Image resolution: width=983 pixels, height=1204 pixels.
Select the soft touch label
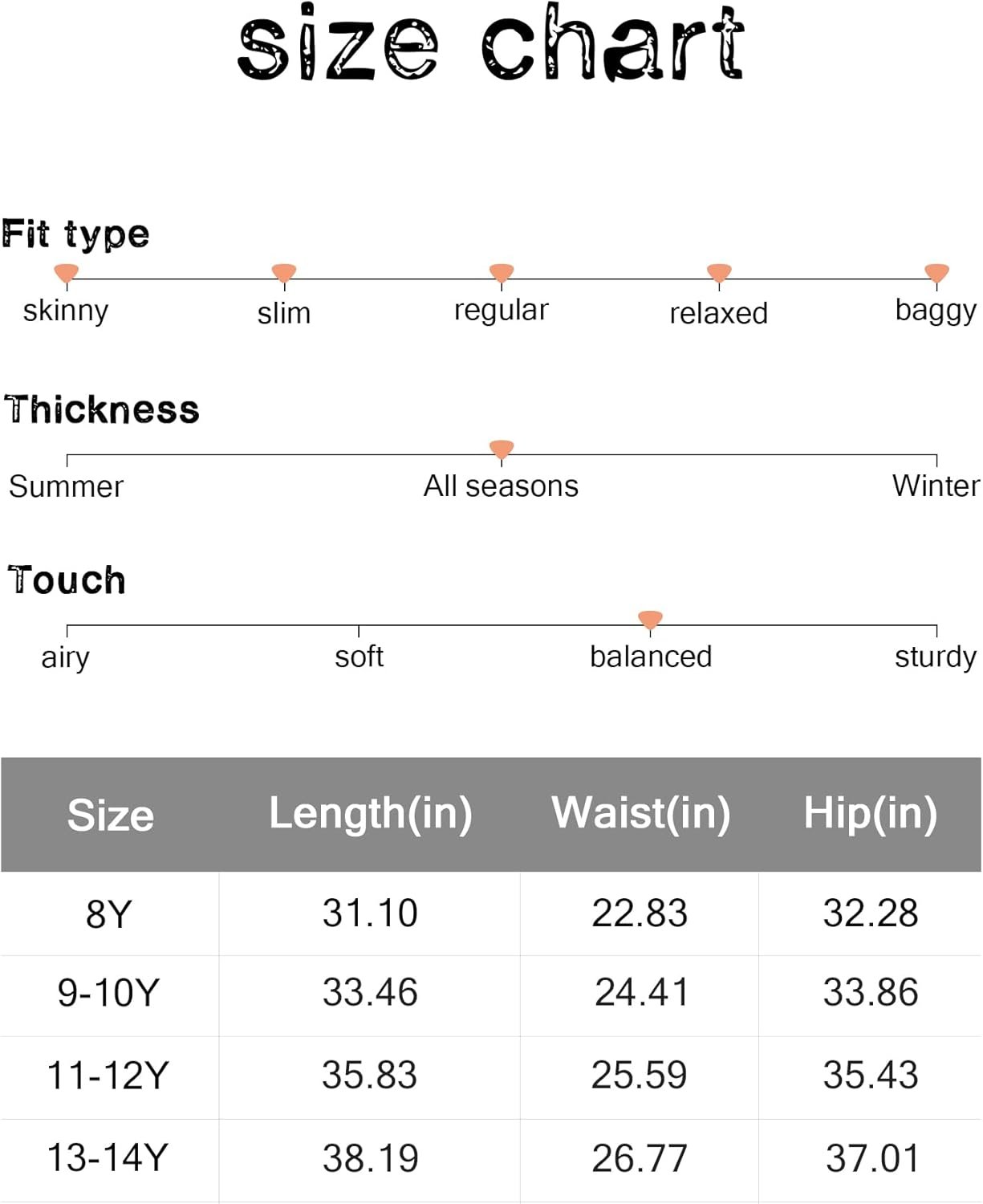coord(359,657)
